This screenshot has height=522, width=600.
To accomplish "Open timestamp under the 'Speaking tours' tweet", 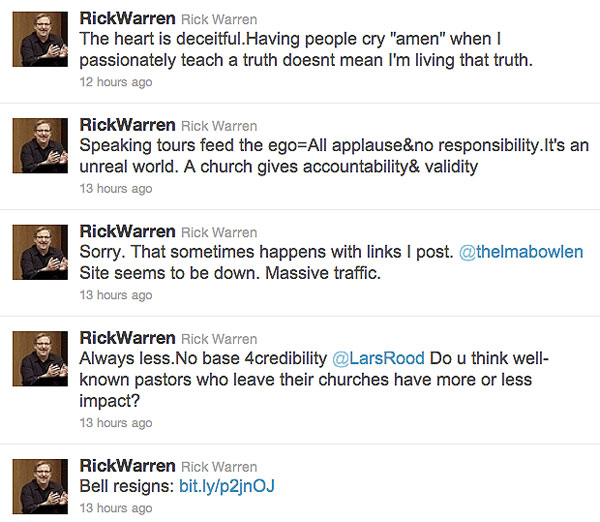I will [116, 189].
